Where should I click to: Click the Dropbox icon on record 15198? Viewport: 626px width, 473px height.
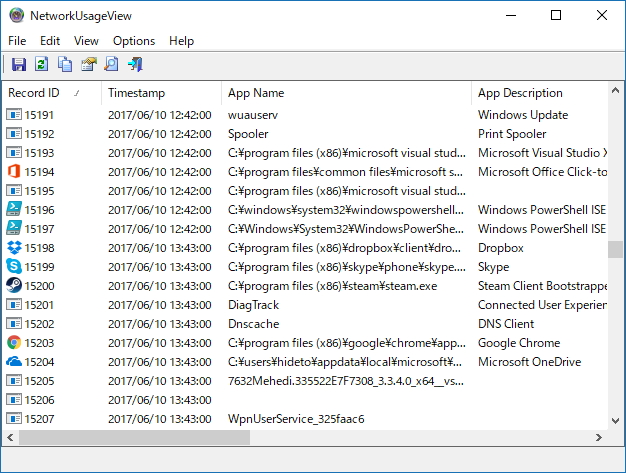coord(14,248)
